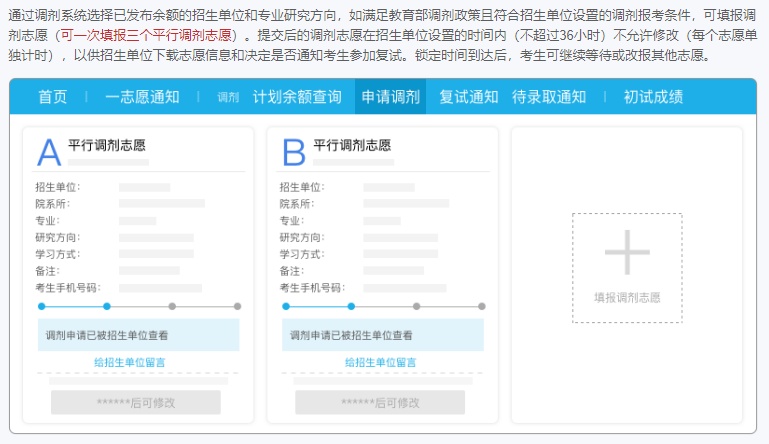Click the third gray progress dot in card B
Screen dimensions: 769x444
point(417,306)
